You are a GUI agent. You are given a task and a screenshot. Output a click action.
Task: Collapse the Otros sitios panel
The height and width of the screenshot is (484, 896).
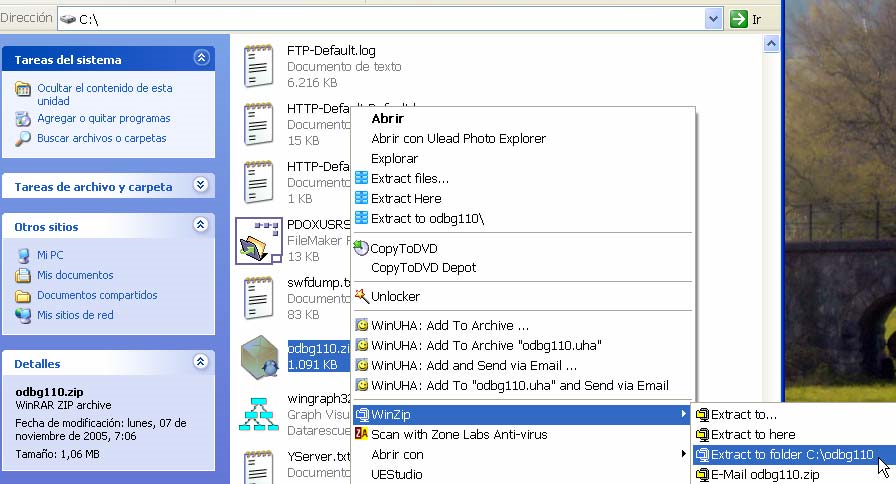201,225
